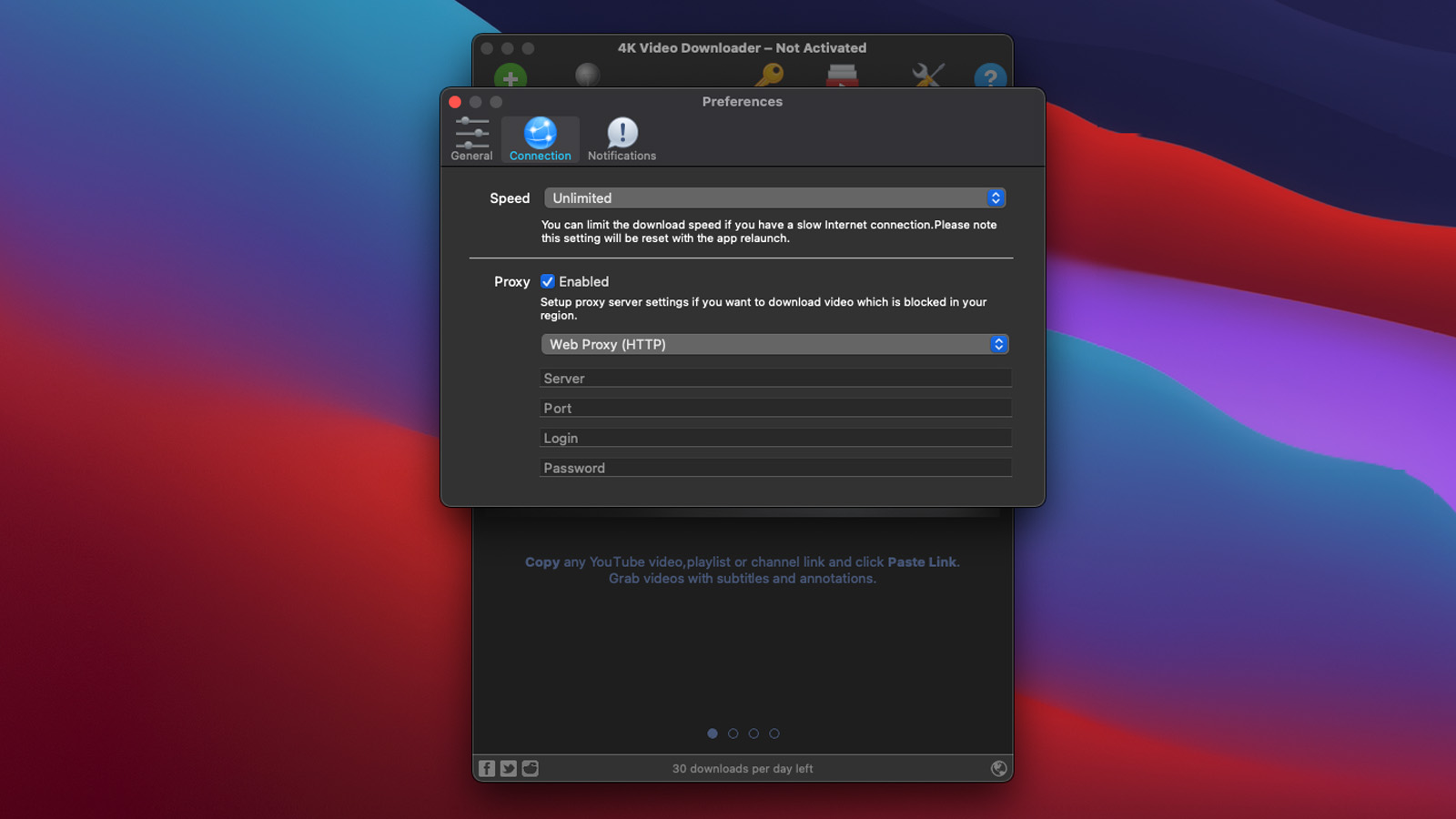This screenshot has height=819, width=1456.
Task: Click the Preferences tools icon in main window
Action: pos(928,75)
